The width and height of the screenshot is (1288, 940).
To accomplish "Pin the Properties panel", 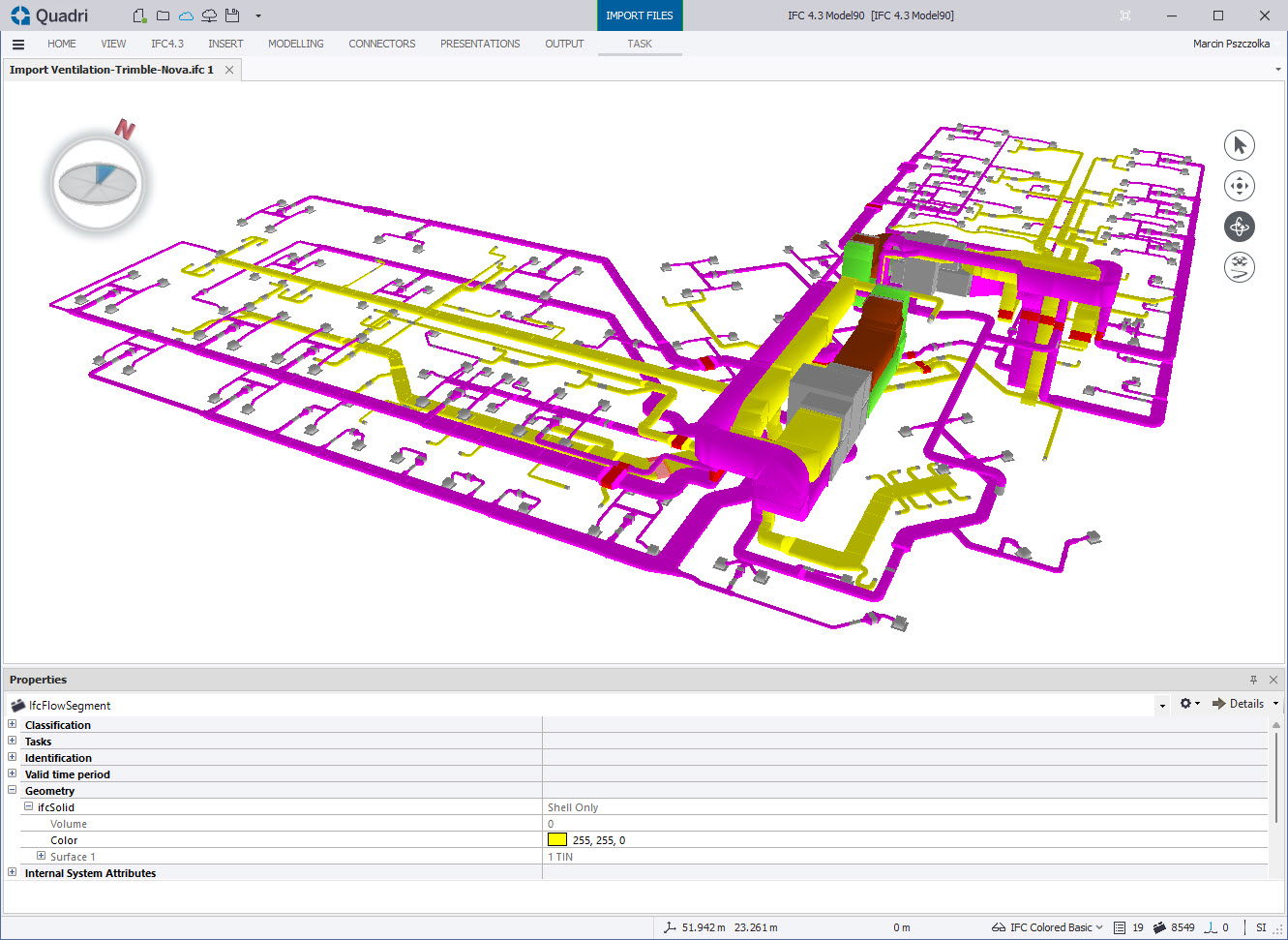I will (1253, 680).
